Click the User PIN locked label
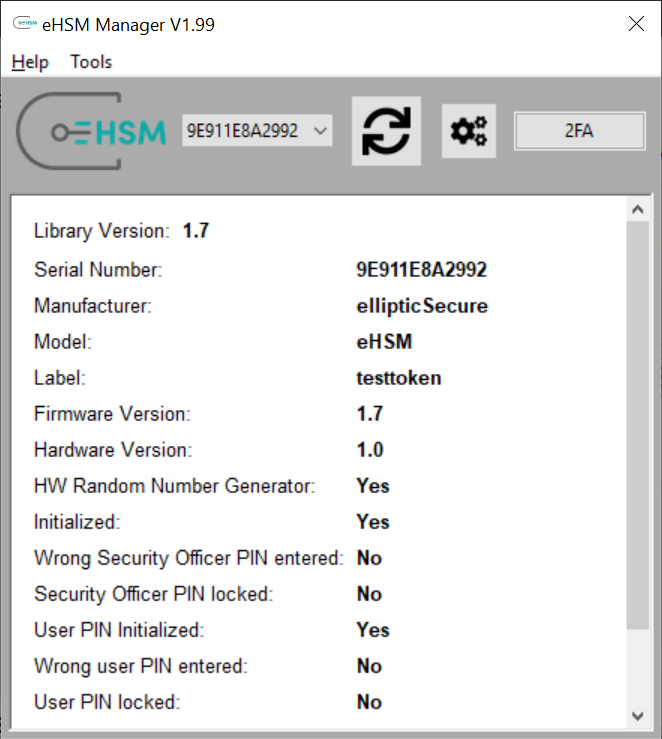Viewport: 662px width, 739px height. (x=107, y=702)
